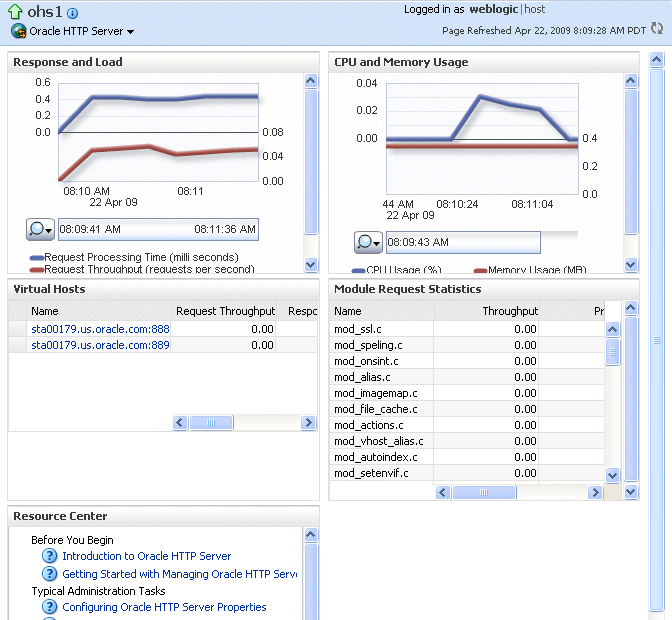Open Getting Started with Managing Oracle HTTP Server link
This screenshot has width=672, height=620.
(x=180, y=574)
